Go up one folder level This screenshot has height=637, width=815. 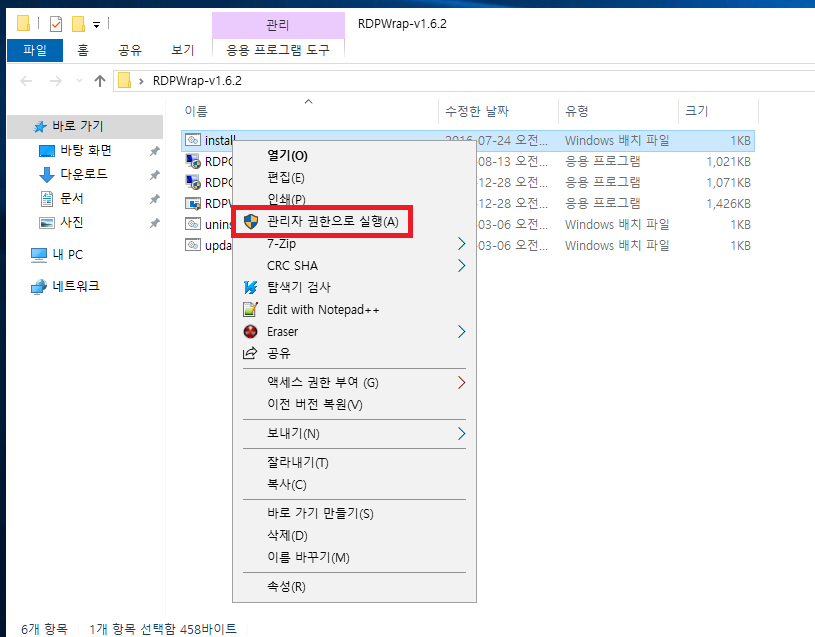[x=100, y=81]
